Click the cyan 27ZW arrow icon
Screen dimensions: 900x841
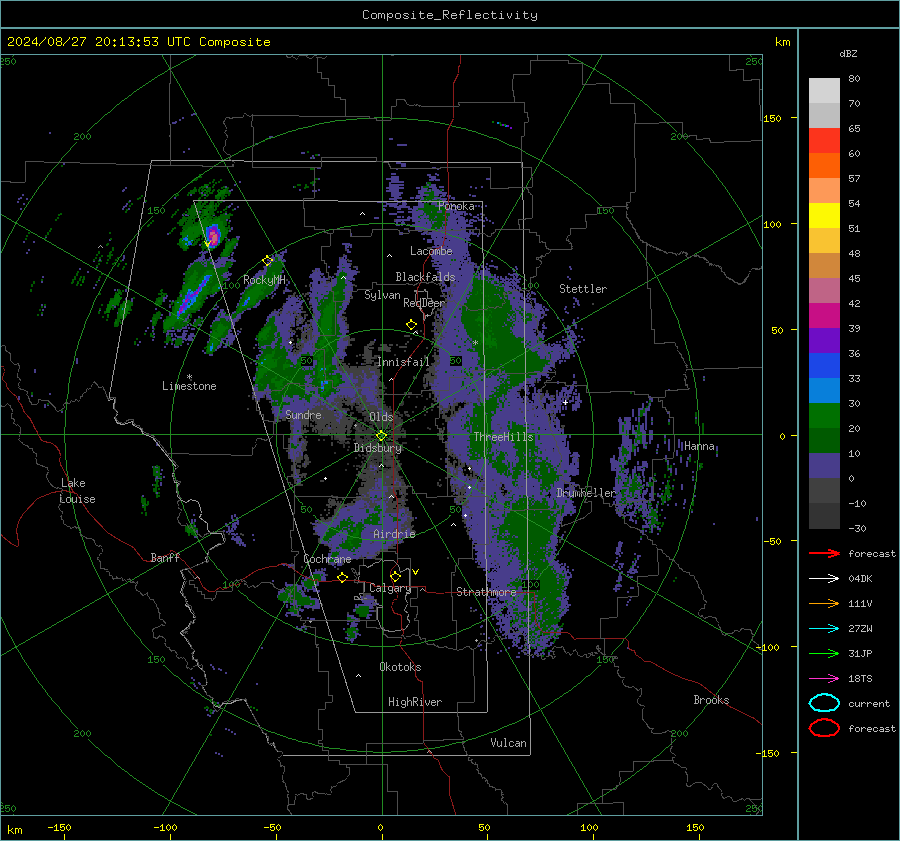(824, 629)
